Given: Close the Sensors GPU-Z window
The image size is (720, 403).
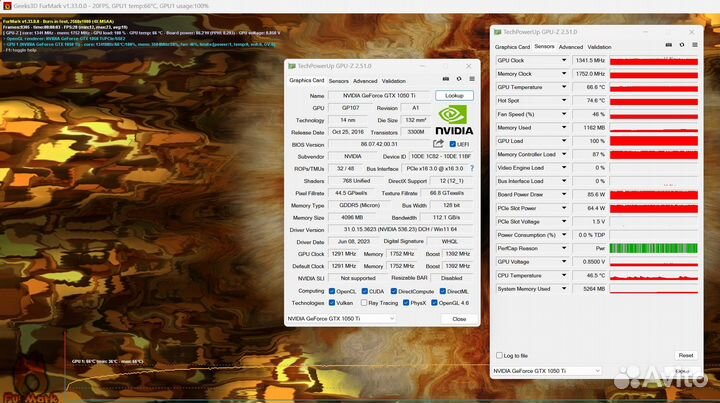Looking at the screenshot, I should coord(692,32).
